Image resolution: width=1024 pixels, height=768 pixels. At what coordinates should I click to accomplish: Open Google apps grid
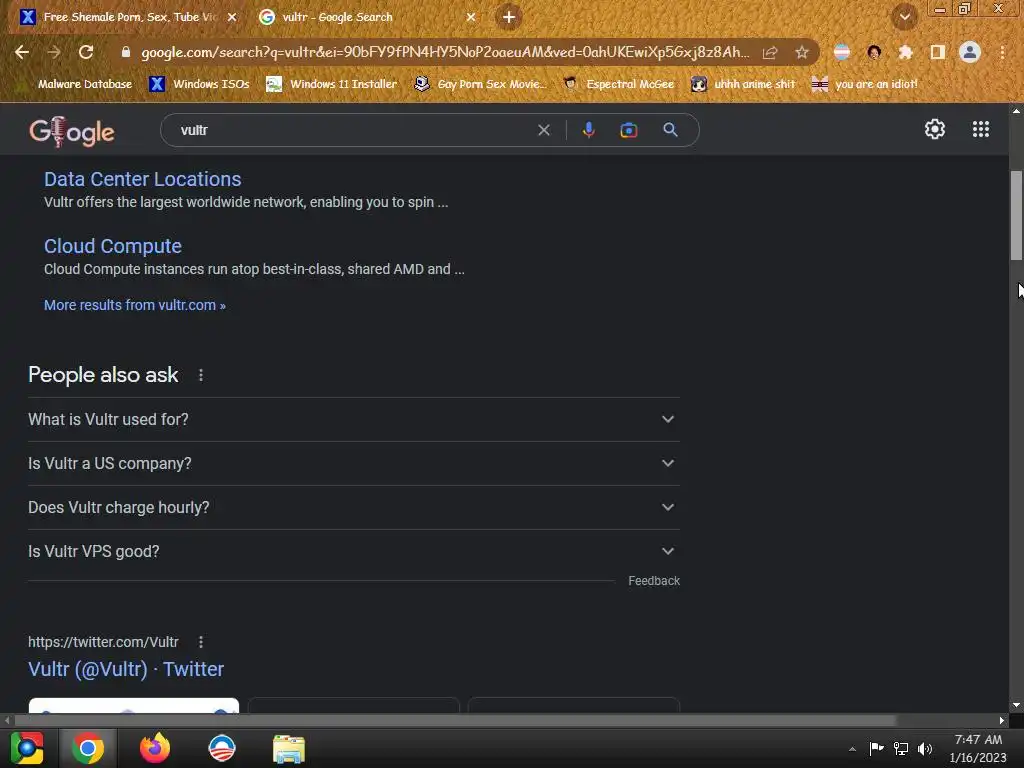(980, 129)
